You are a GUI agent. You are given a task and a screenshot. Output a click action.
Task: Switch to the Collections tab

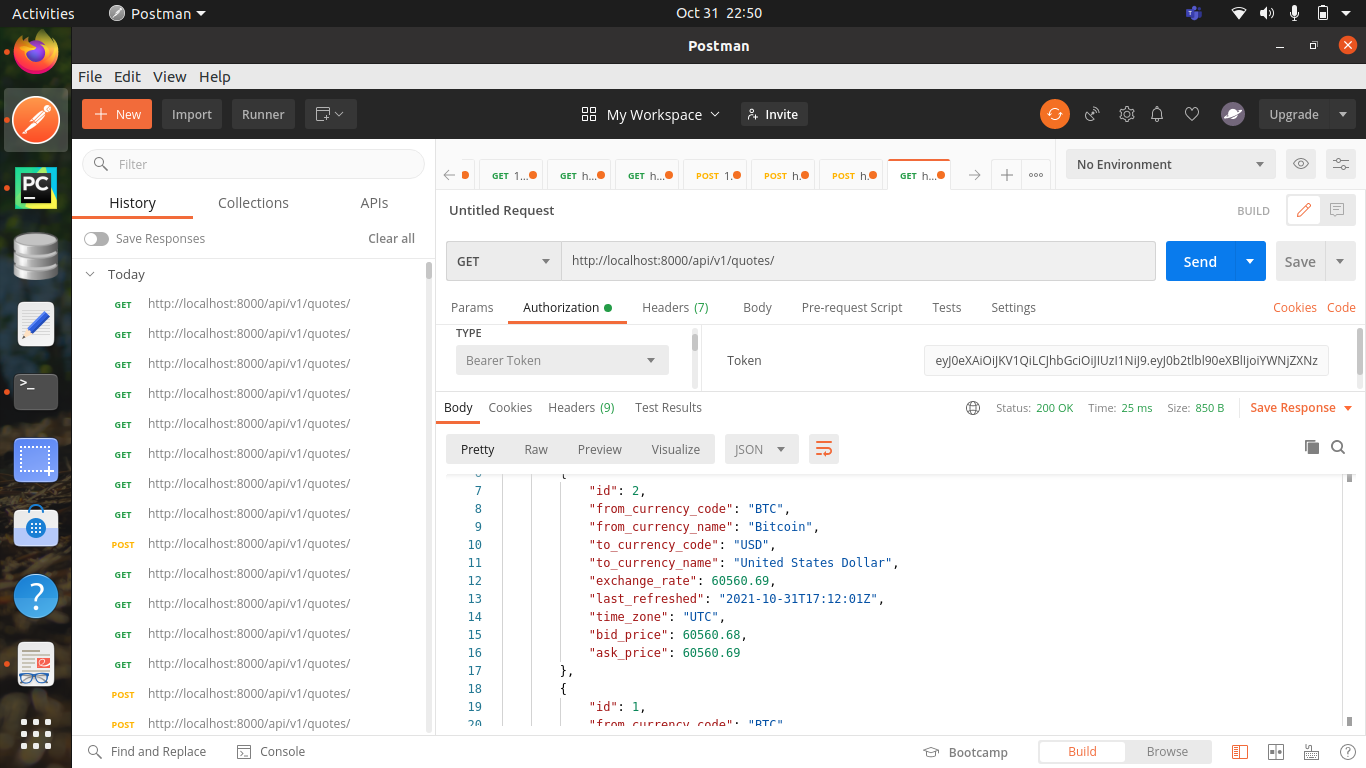(x=252, y=202)
